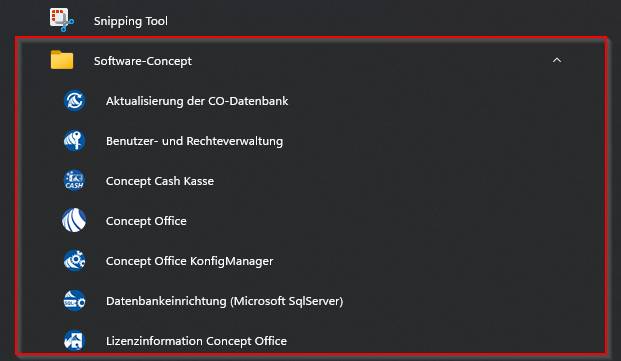Click the striped globe Concept Office icon
621x361 pixels.
[x=74, y=220]
